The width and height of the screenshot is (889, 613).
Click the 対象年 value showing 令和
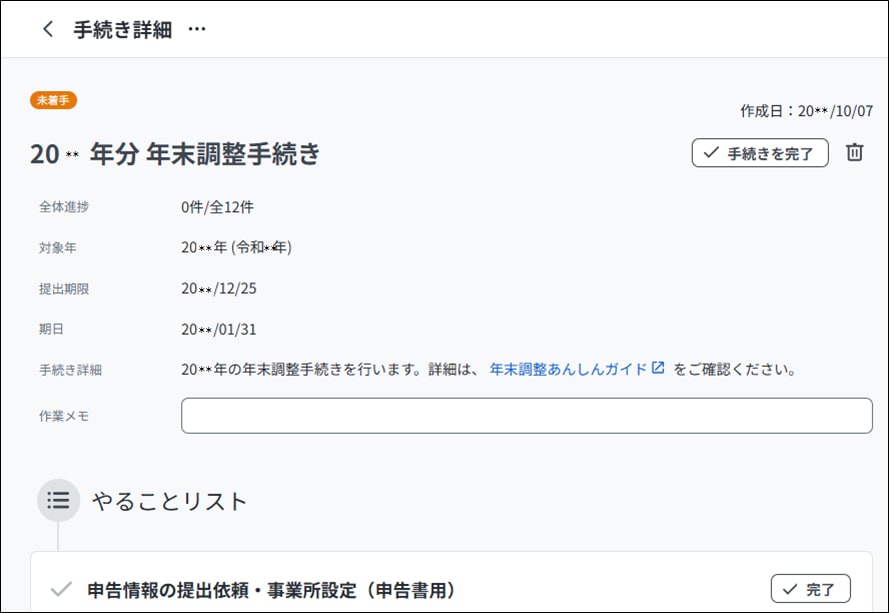pos(236,247)
